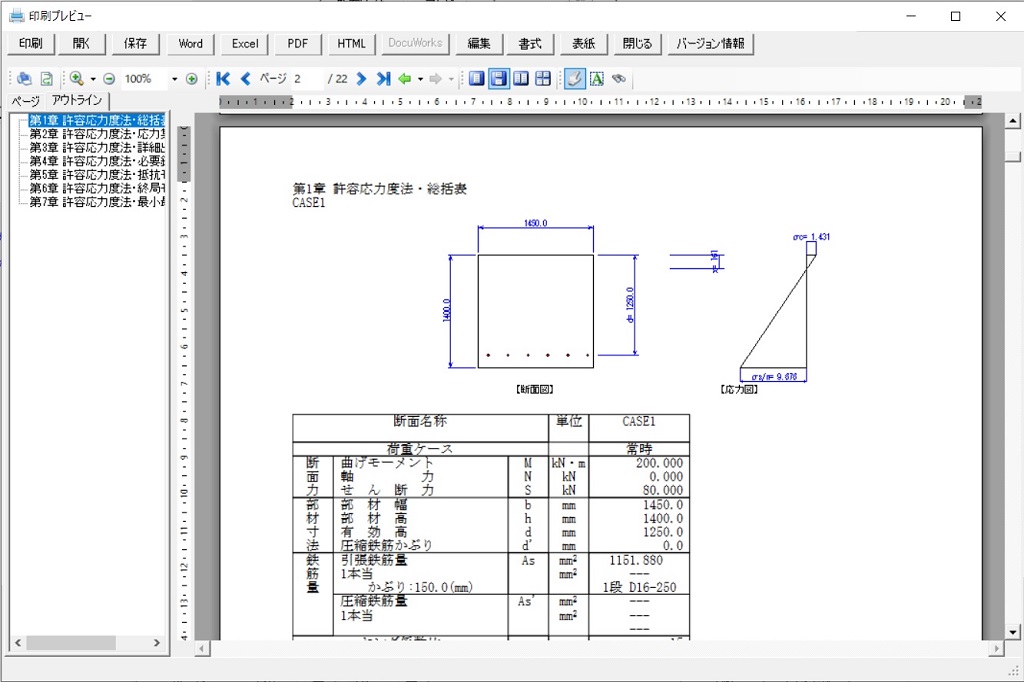Image resolution: width=1024 pixels, height=682 pixels.
Task: Click the 常時 load case cell
Action: click(x=639, y=449)
